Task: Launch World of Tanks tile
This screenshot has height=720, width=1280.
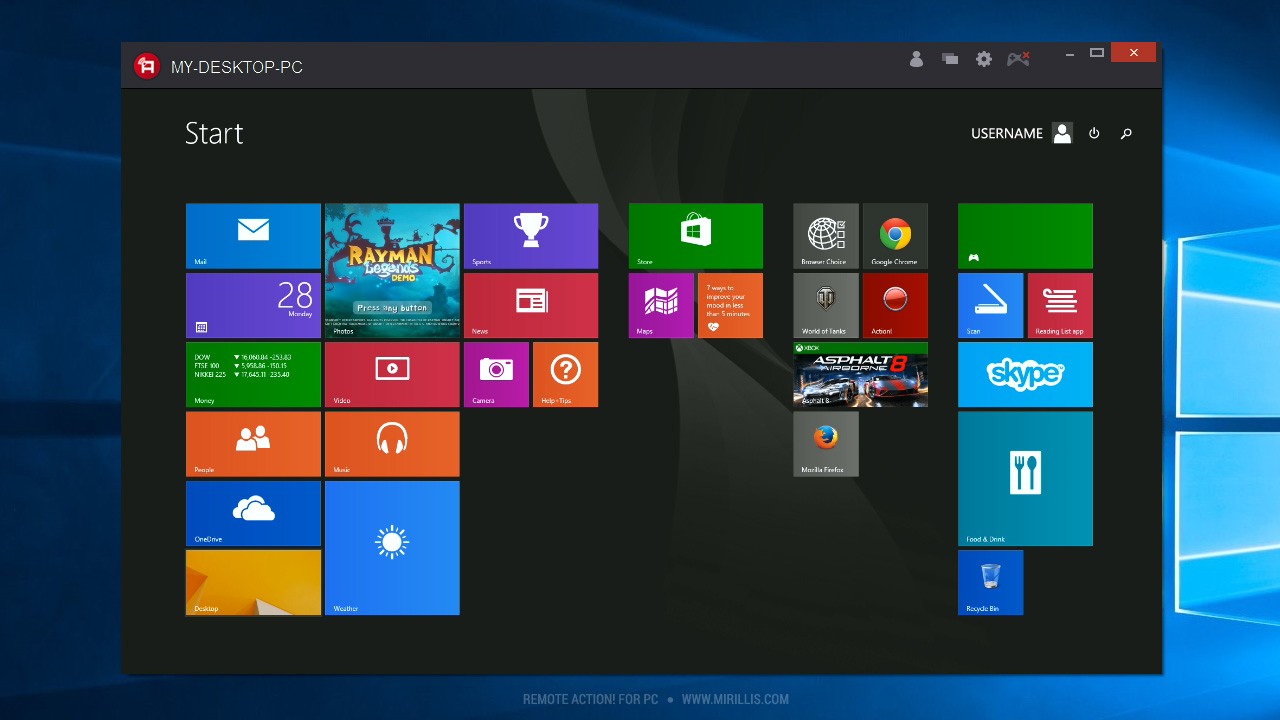Action: tap(826, 305)
